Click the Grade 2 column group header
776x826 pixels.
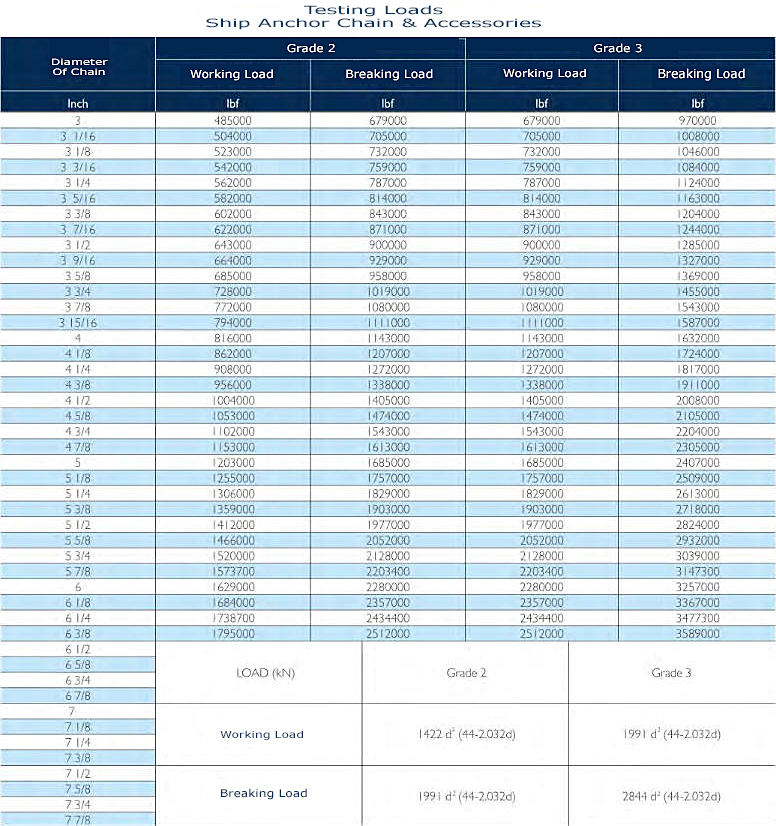pos(310,48)
